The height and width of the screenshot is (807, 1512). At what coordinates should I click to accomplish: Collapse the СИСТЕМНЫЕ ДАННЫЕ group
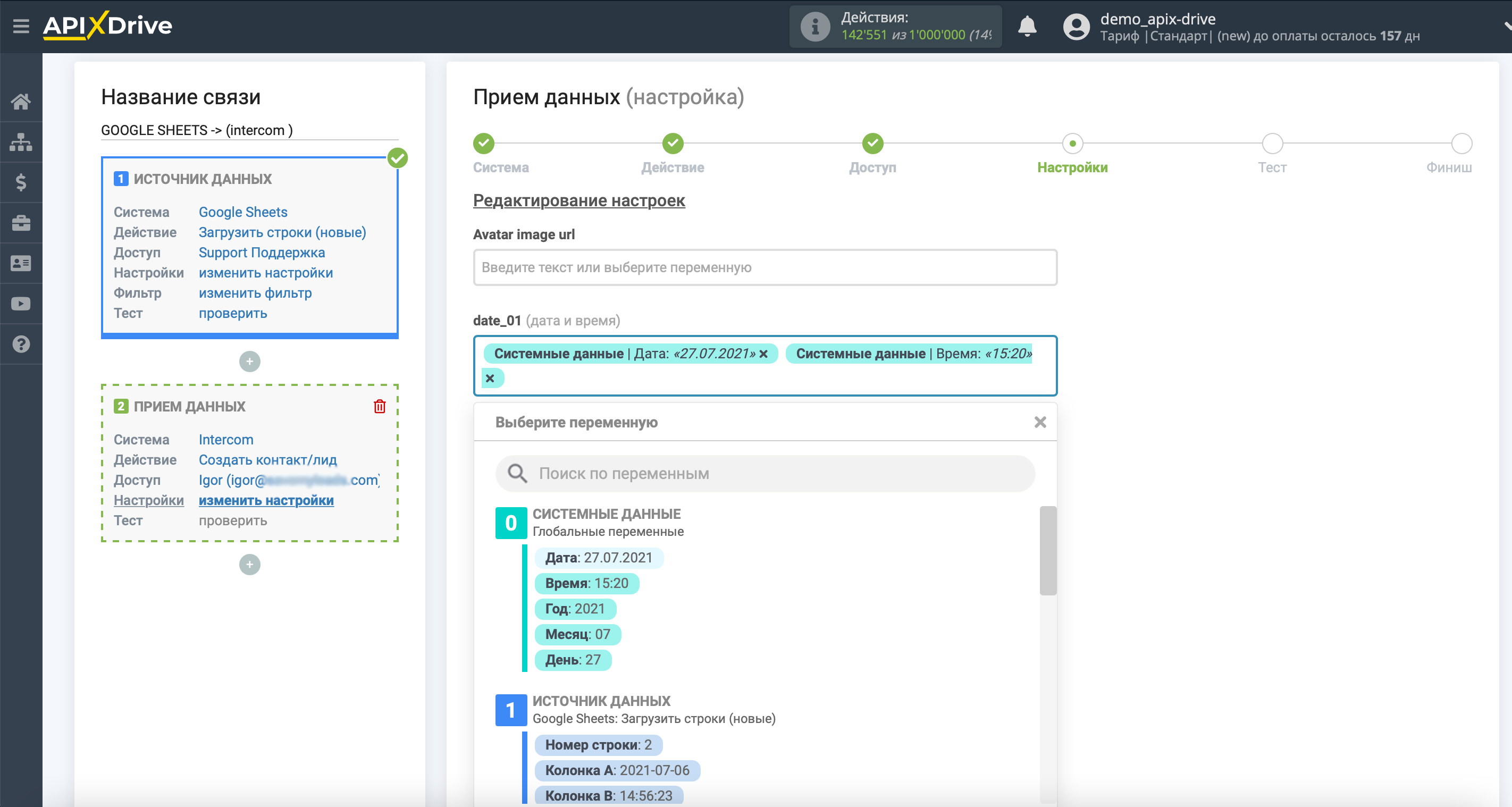[511, 523]
